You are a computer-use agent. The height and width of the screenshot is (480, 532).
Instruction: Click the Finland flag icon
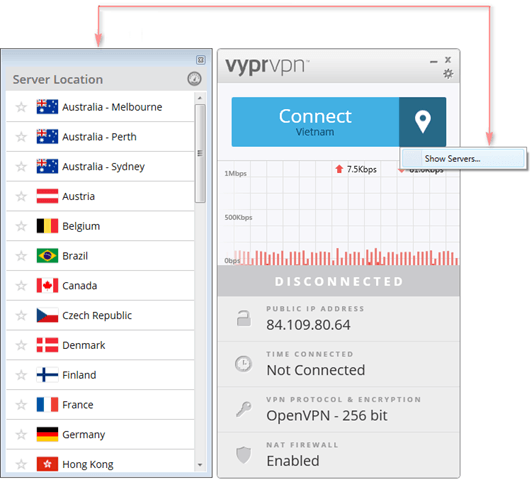(x=47, y=375)
